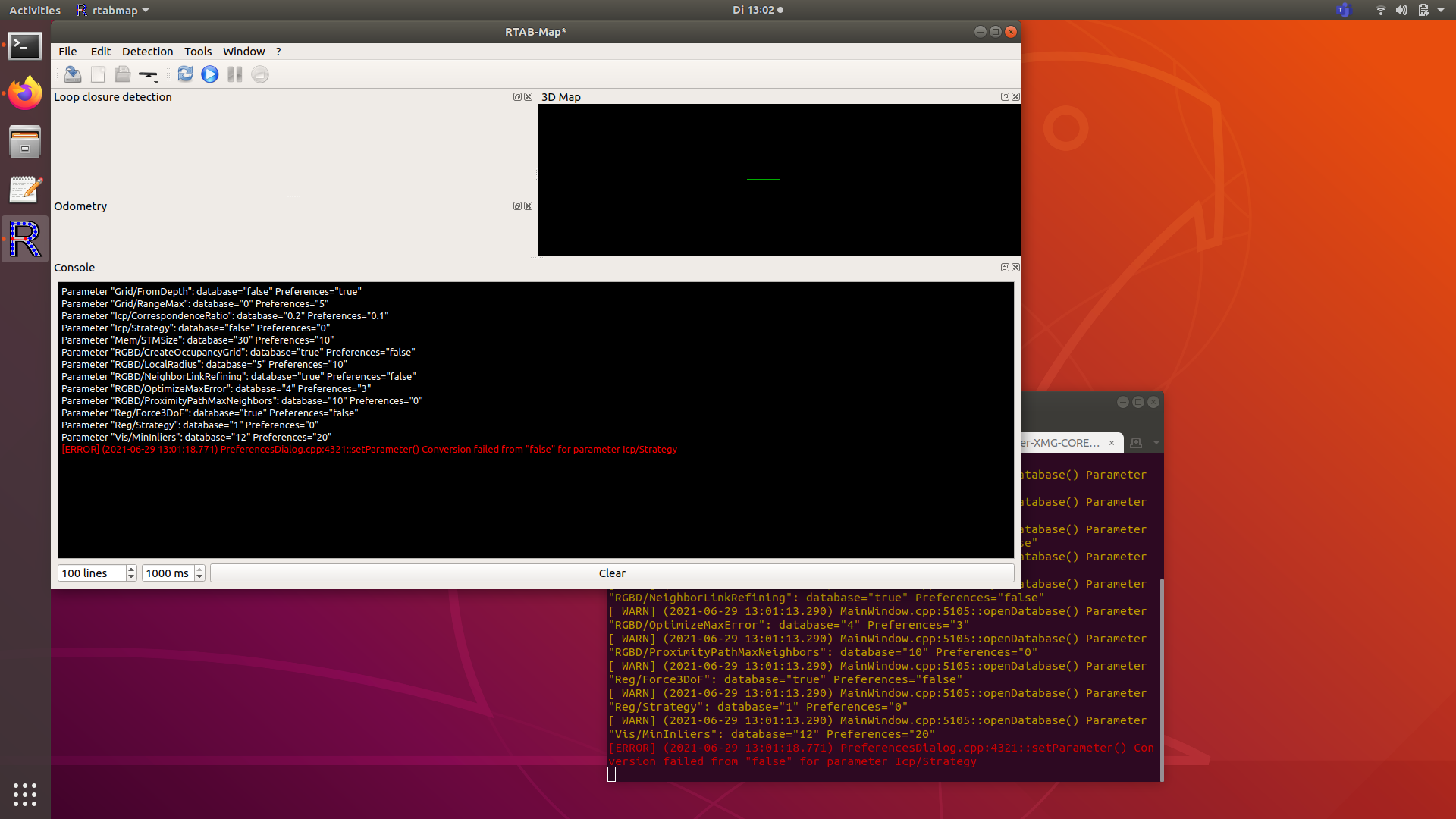1456x819 pixels.
Task: Decrease the 1000 ms spinbox value
Action: [199, 577]
